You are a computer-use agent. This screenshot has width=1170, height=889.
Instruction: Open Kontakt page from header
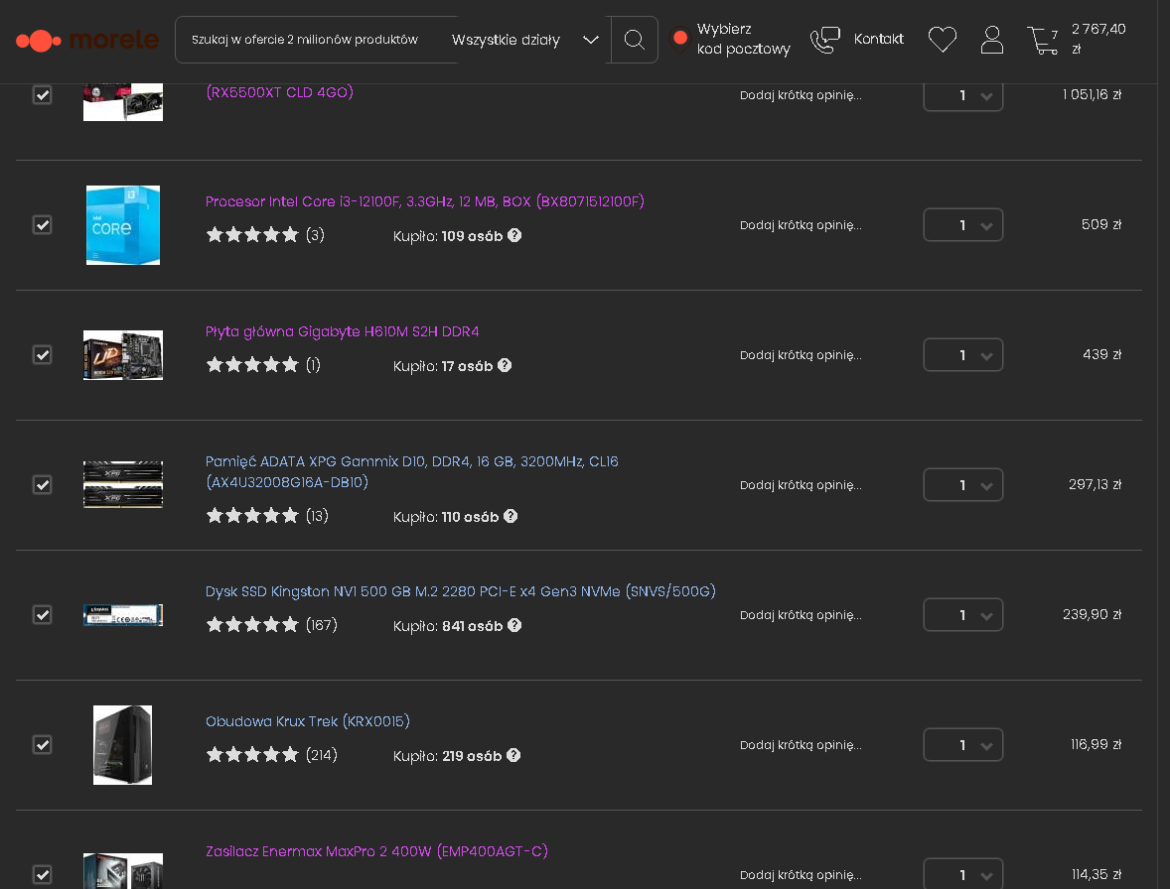point(878,39)
